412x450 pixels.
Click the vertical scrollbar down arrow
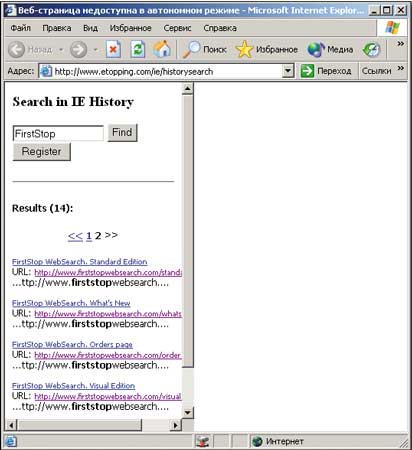tap(188, 412)
